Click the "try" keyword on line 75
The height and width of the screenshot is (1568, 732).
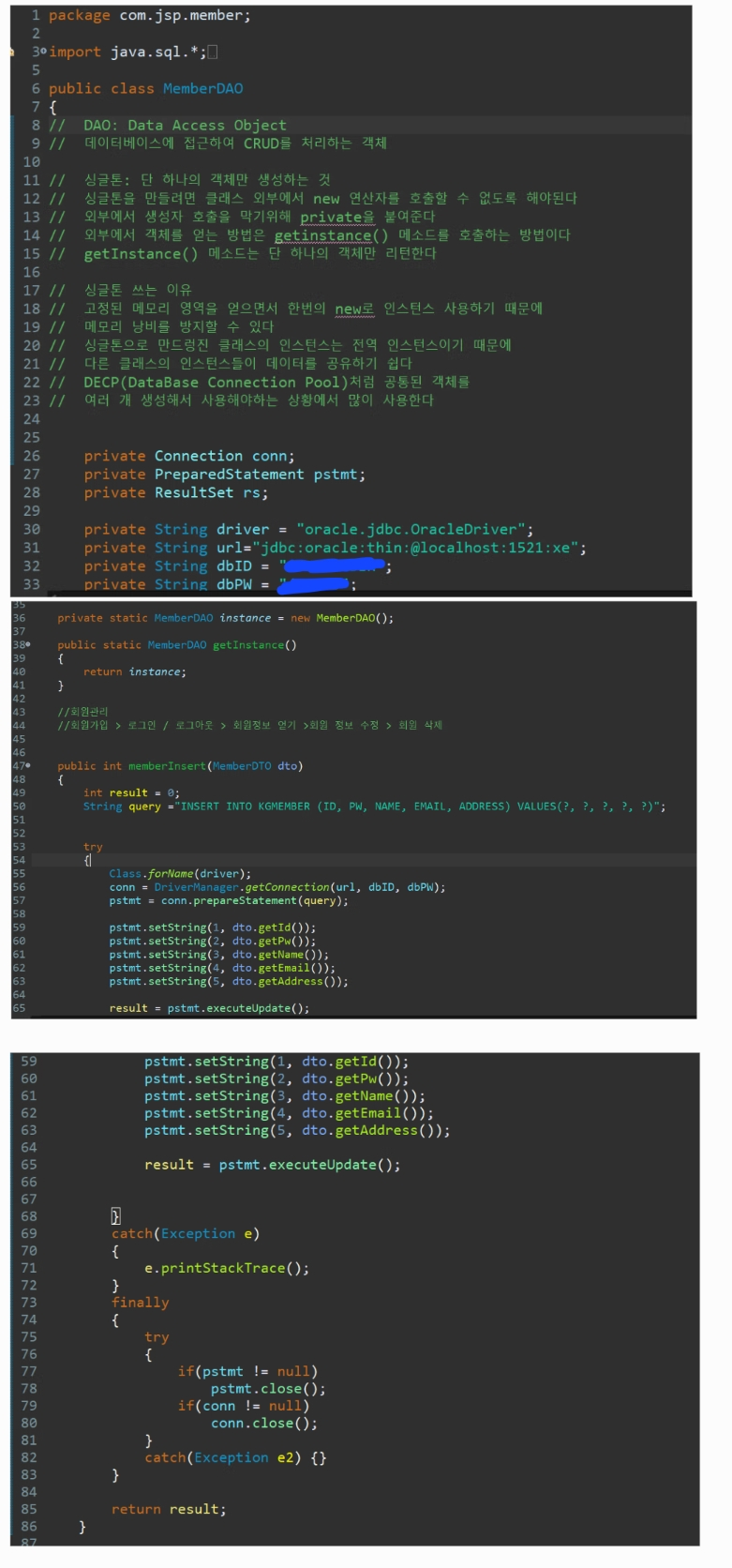tap(157, 1337)
